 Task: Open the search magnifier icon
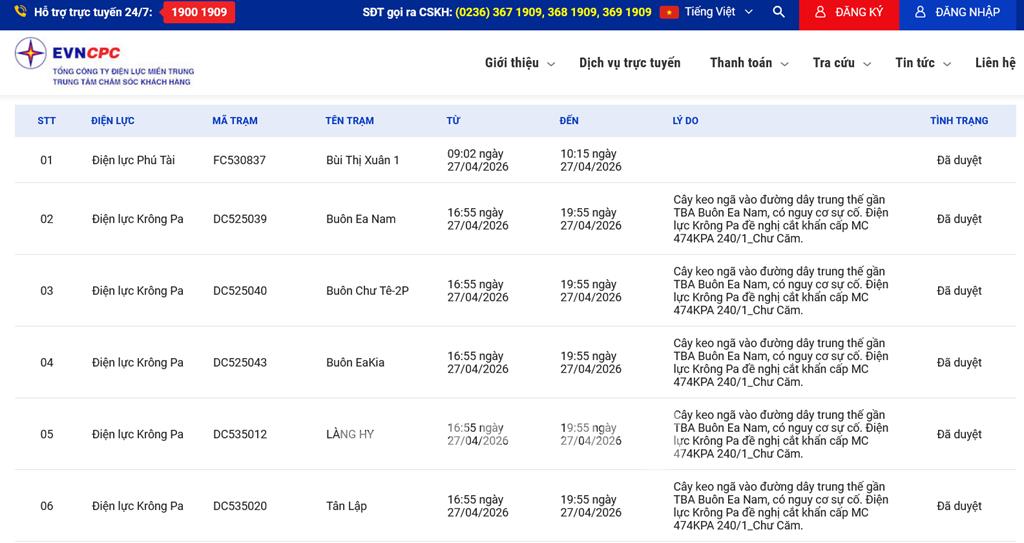pyautogui.click(x=779, y=12)
